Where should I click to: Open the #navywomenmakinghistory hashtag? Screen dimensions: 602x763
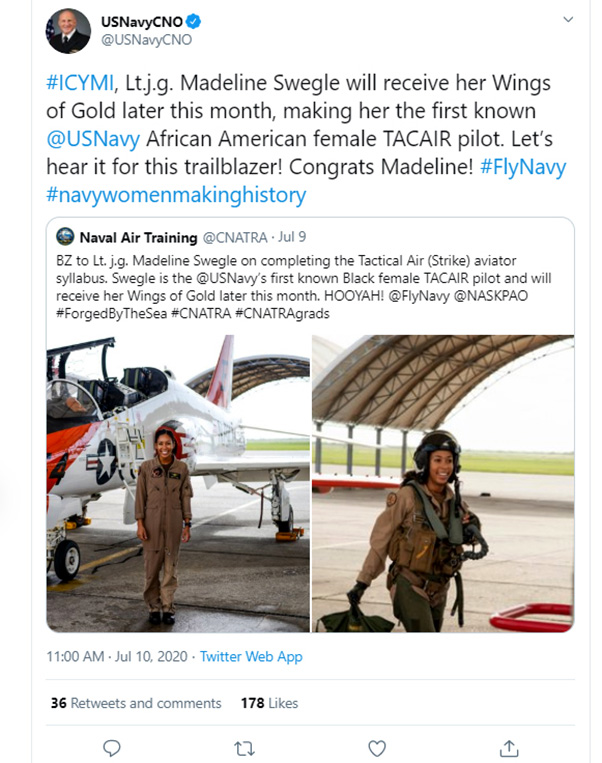pyautogui.click(x=176, y=195)
